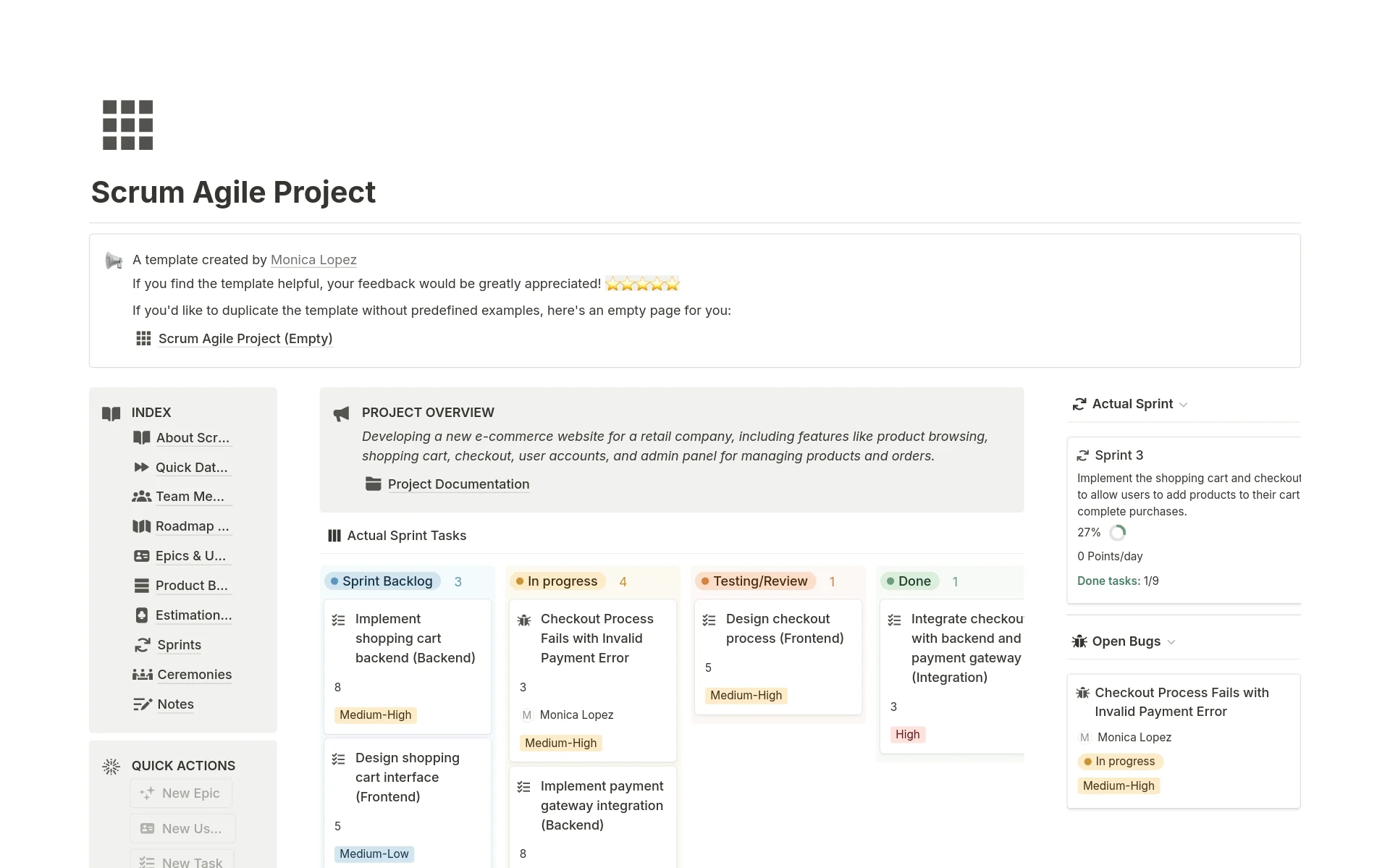Image resolution: width=1390 pixels, height=868 pixels.
Task: Expand the Sprint Backlog column header
Action: [x=382, y=581]
